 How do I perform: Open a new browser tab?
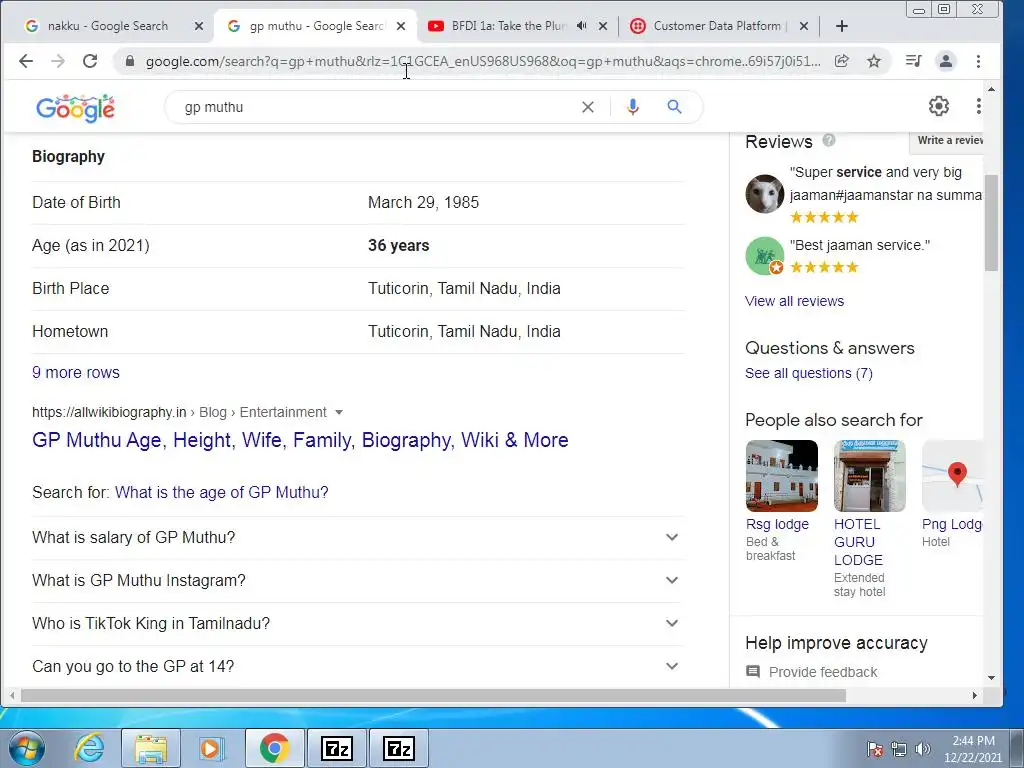point(842,26)
